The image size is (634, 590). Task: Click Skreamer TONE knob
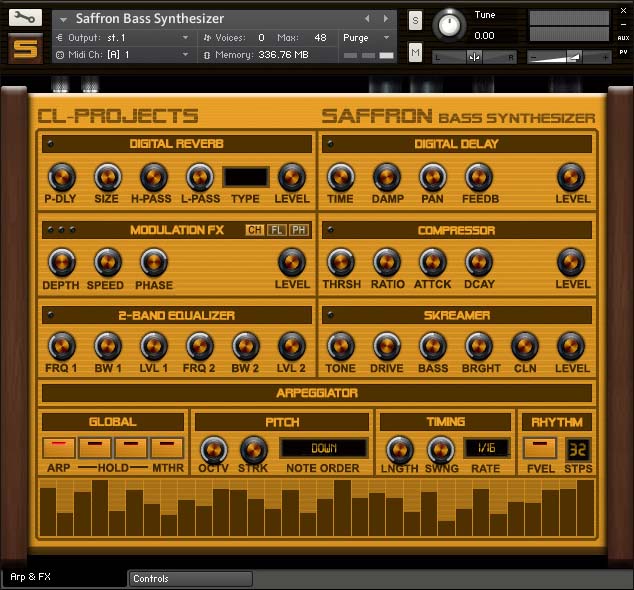[341, 347]
